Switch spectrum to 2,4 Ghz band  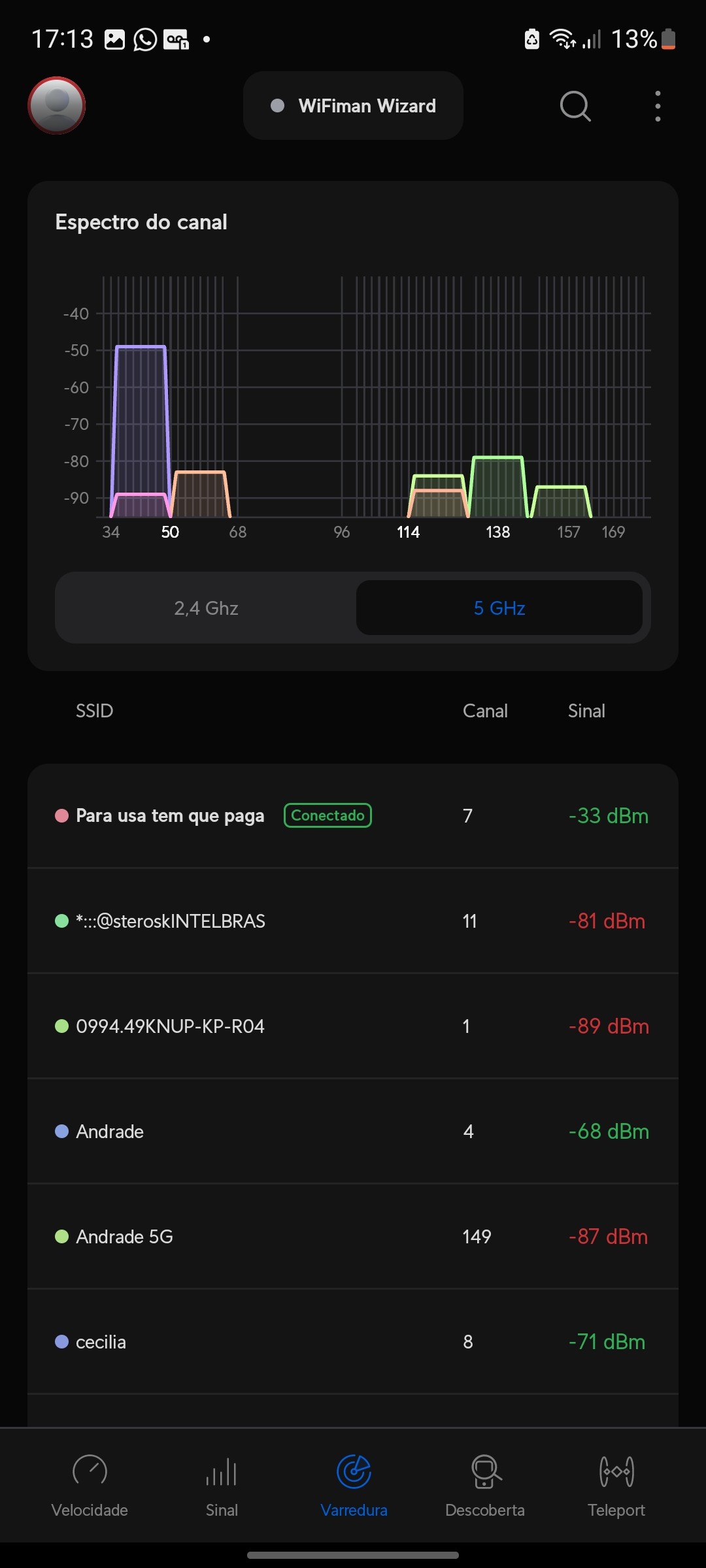(206, 608)
